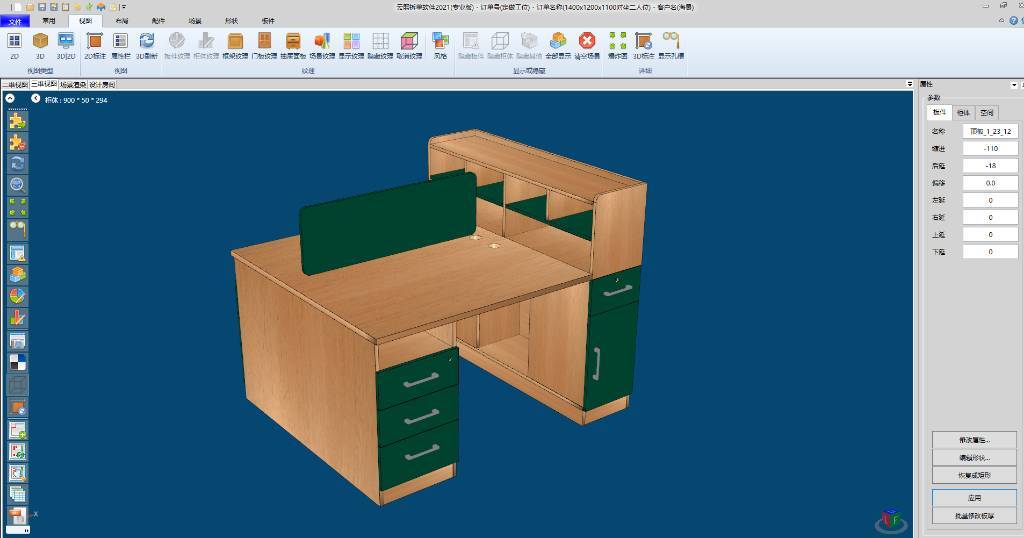Switch to the 2D view mode icon

(14, 42)
